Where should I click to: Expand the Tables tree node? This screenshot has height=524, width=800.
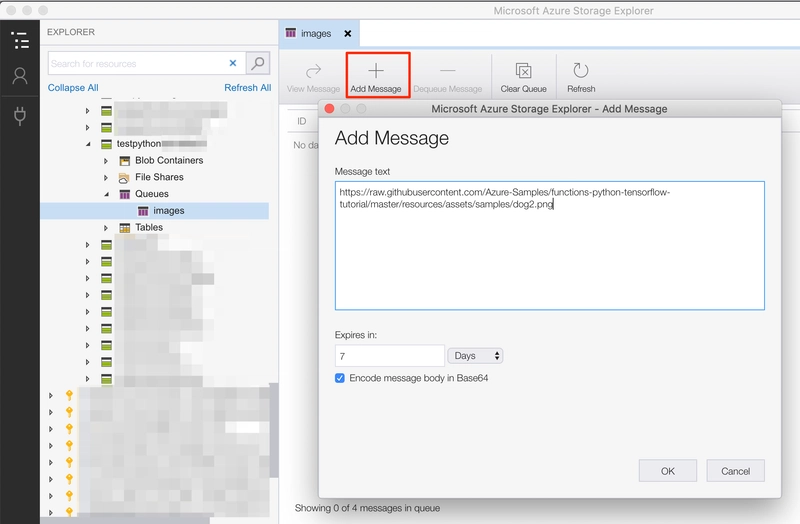(106, 228)
